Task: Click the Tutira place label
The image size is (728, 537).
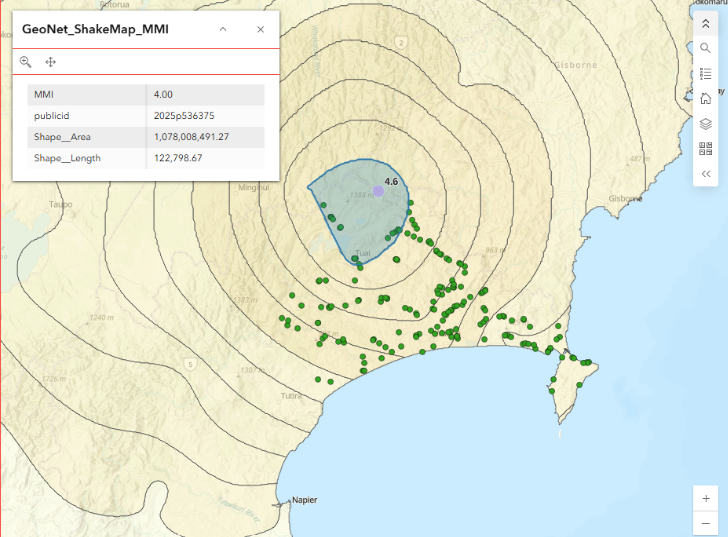Action: 291,396
